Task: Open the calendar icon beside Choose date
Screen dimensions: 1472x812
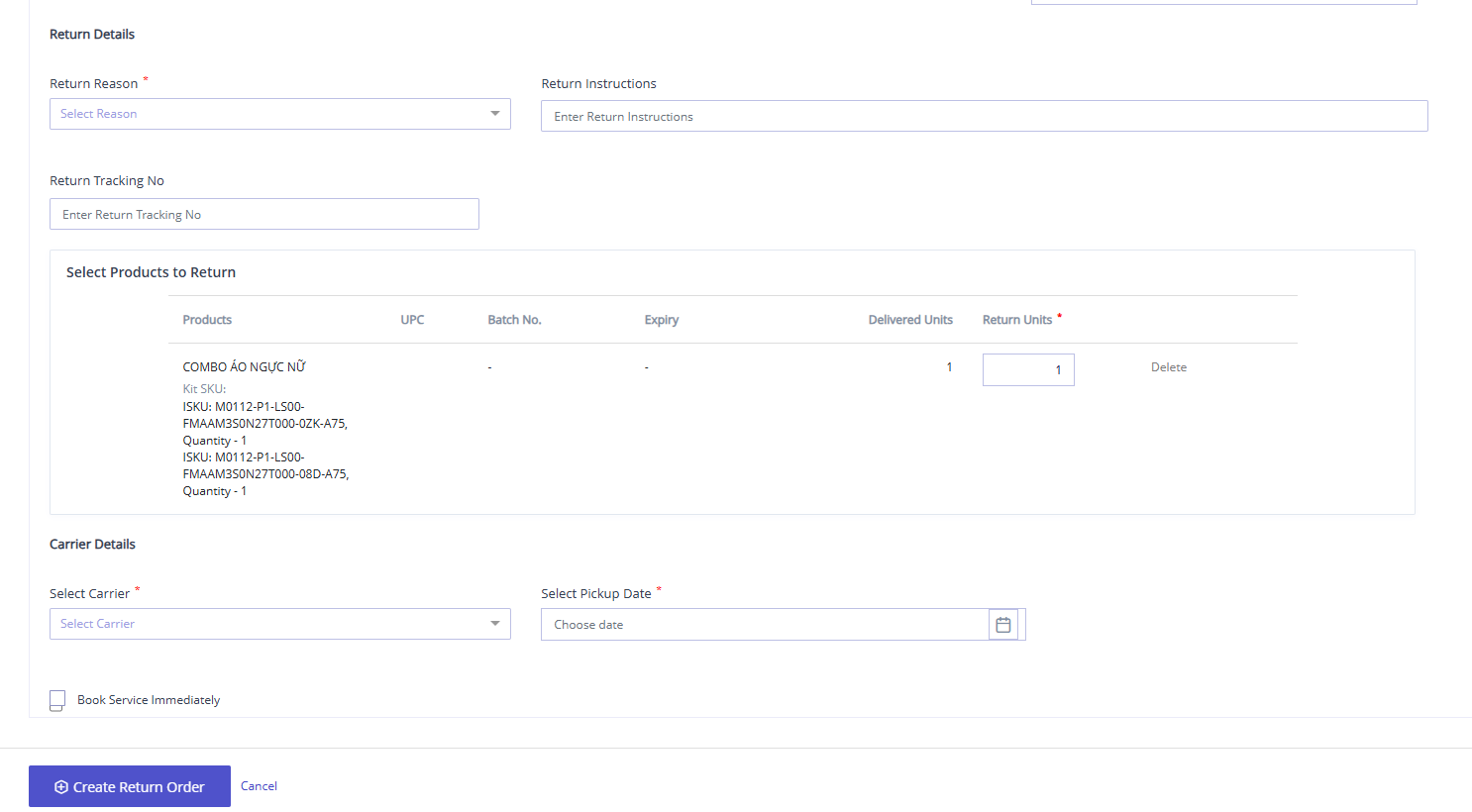Action: coord(1002,624)
